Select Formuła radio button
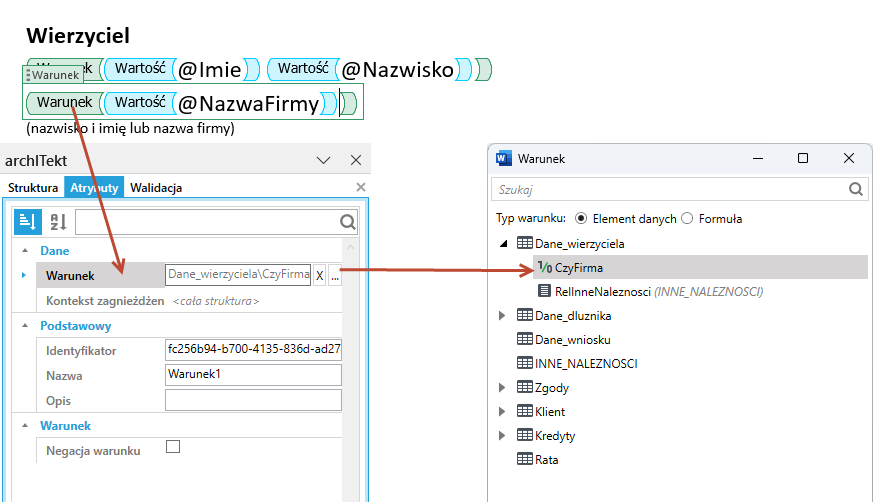This screenshot has width=885, height=502. 687,219
